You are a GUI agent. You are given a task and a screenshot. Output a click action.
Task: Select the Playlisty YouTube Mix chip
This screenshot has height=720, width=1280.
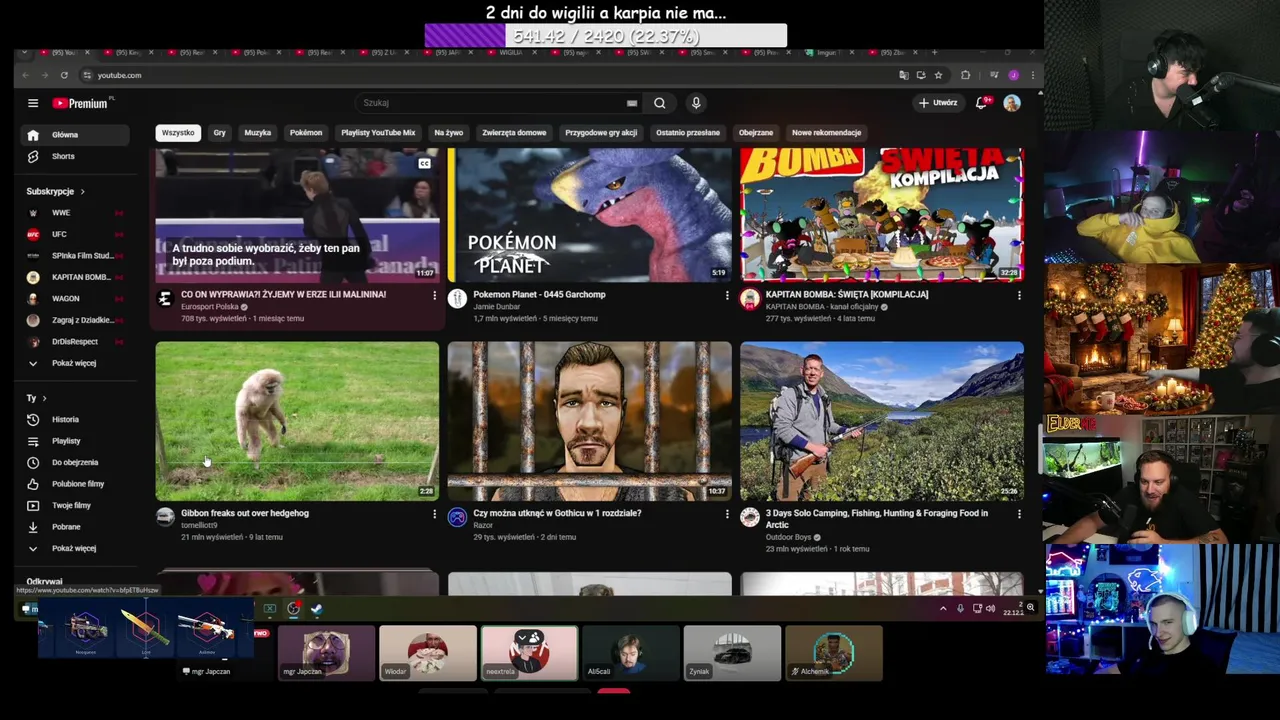(x=378, y=132)
